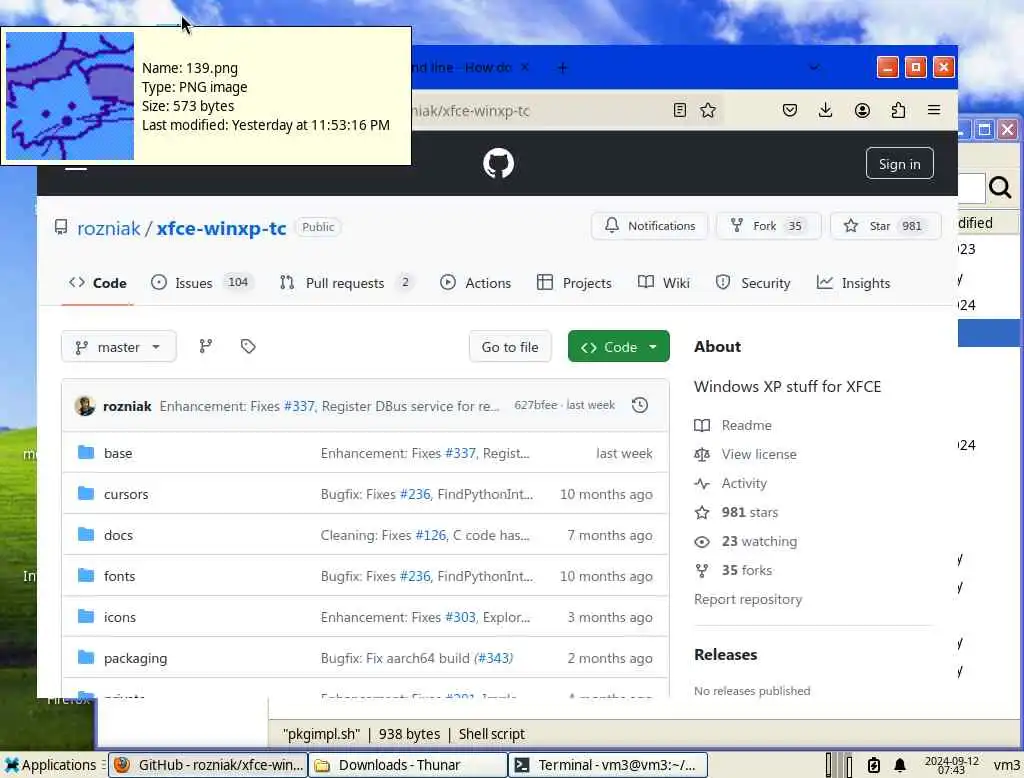Open the Issues tab
Screen dimensions: 1024x778
point(201,283)
